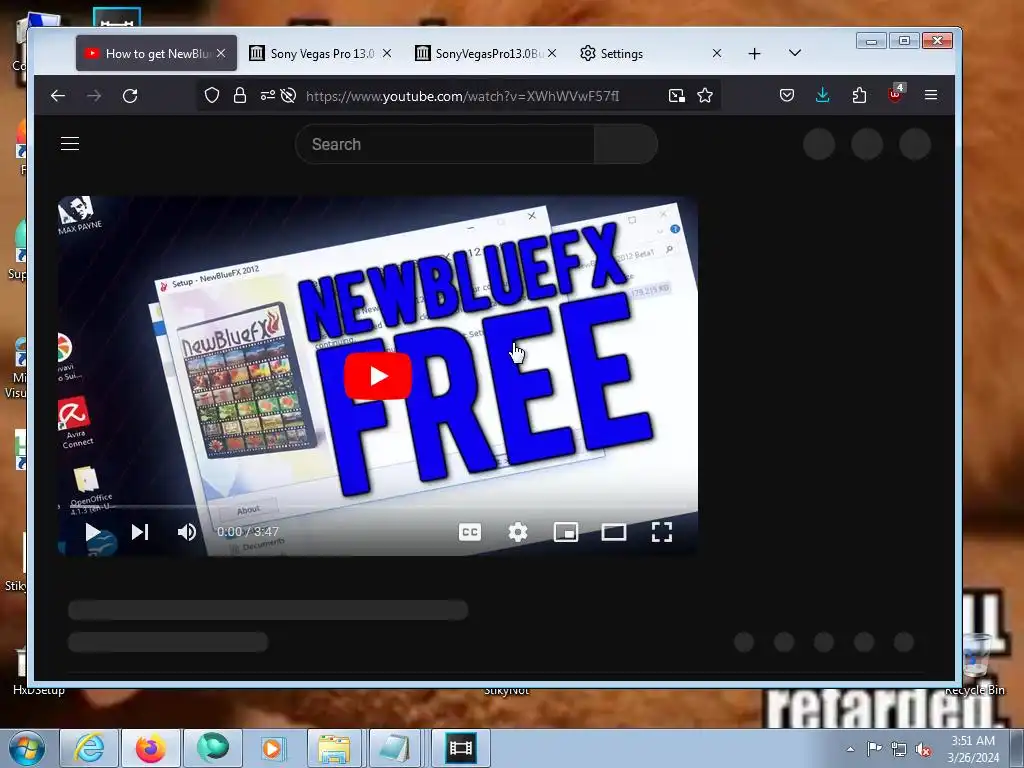Click the URL address bar

(x=462, y=96)
